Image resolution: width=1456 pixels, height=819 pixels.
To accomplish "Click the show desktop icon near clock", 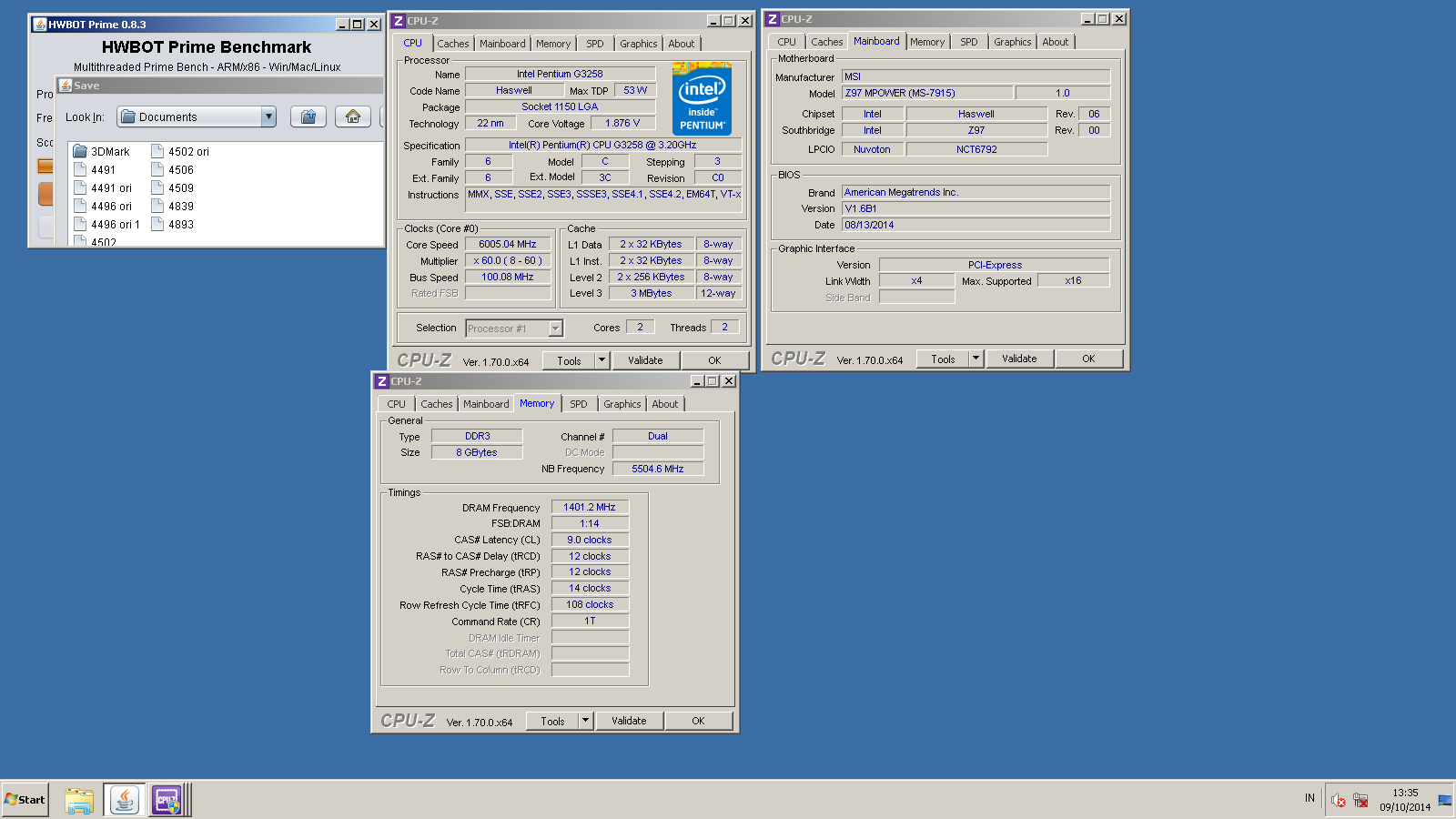I will point(1445,800).
